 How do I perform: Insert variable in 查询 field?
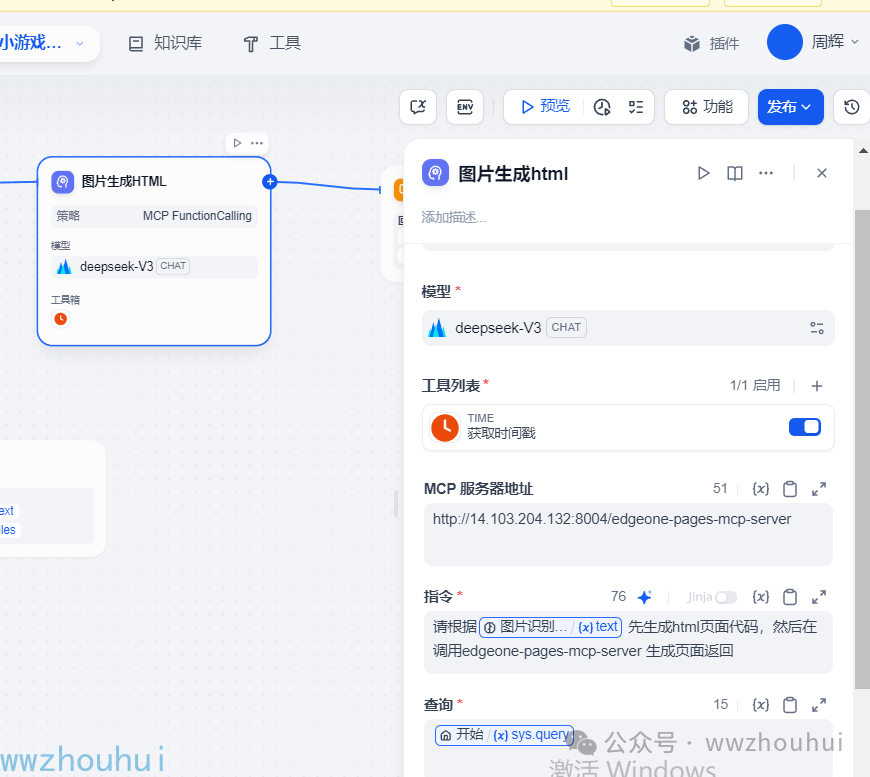(x=761, y=705)
